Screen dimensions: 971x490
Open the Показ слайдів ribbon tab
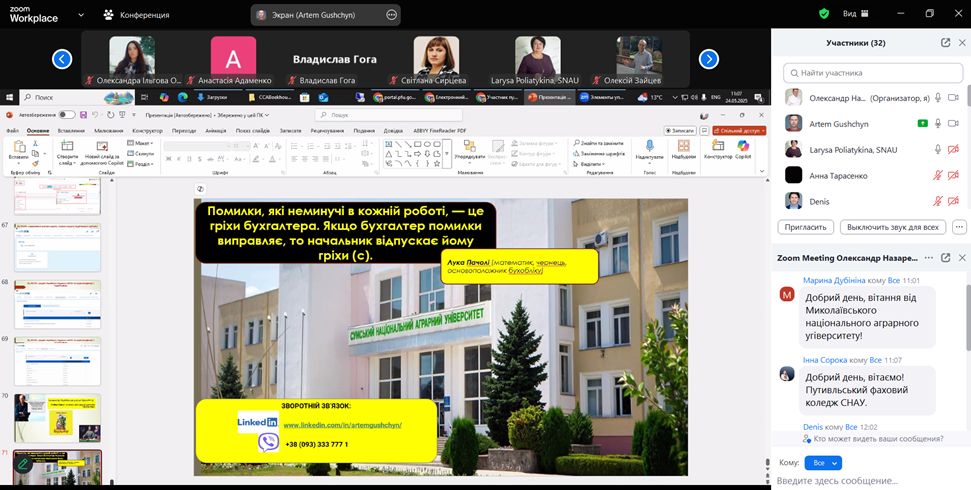click(253, 131)
